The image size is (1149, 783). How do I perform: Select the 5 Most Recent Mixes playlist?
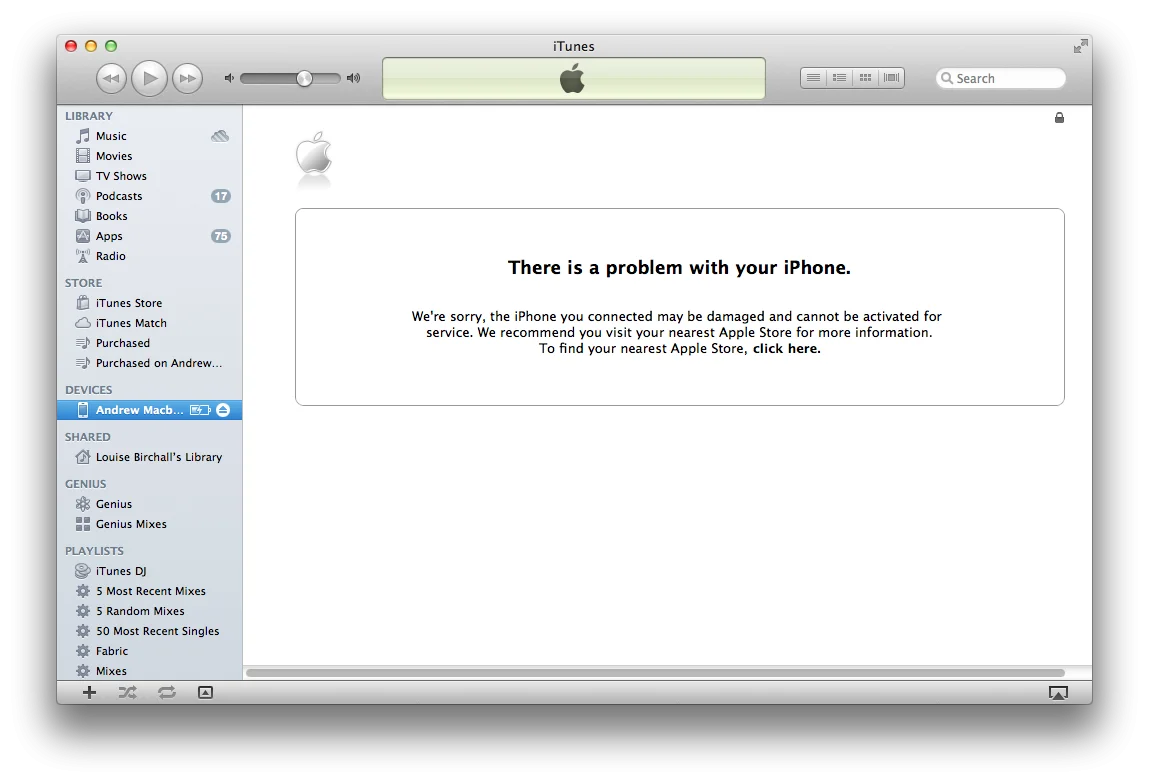coord(149,591)
